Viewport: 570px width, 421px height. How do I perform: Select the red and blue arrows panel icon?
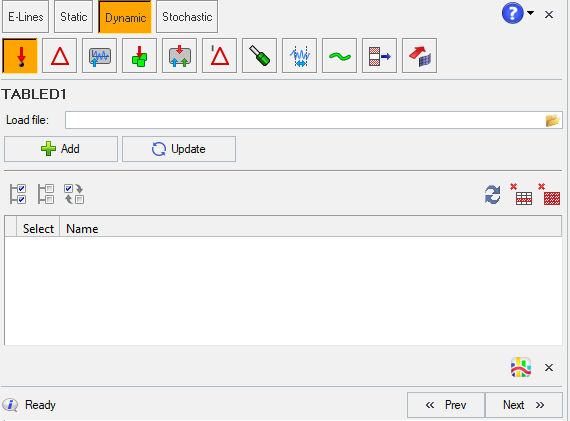[x=180, y=56]
